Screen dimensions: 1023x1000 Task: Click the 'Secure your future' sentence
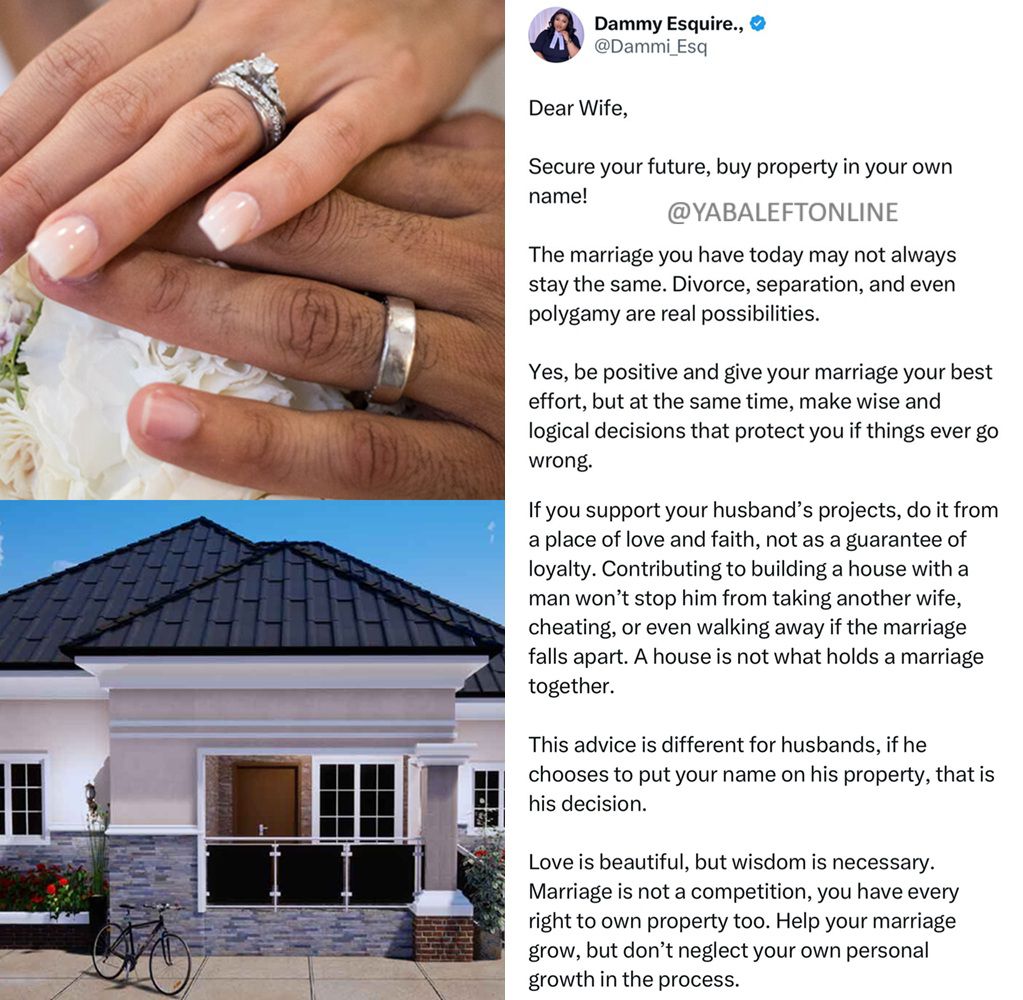coord(740,181)
